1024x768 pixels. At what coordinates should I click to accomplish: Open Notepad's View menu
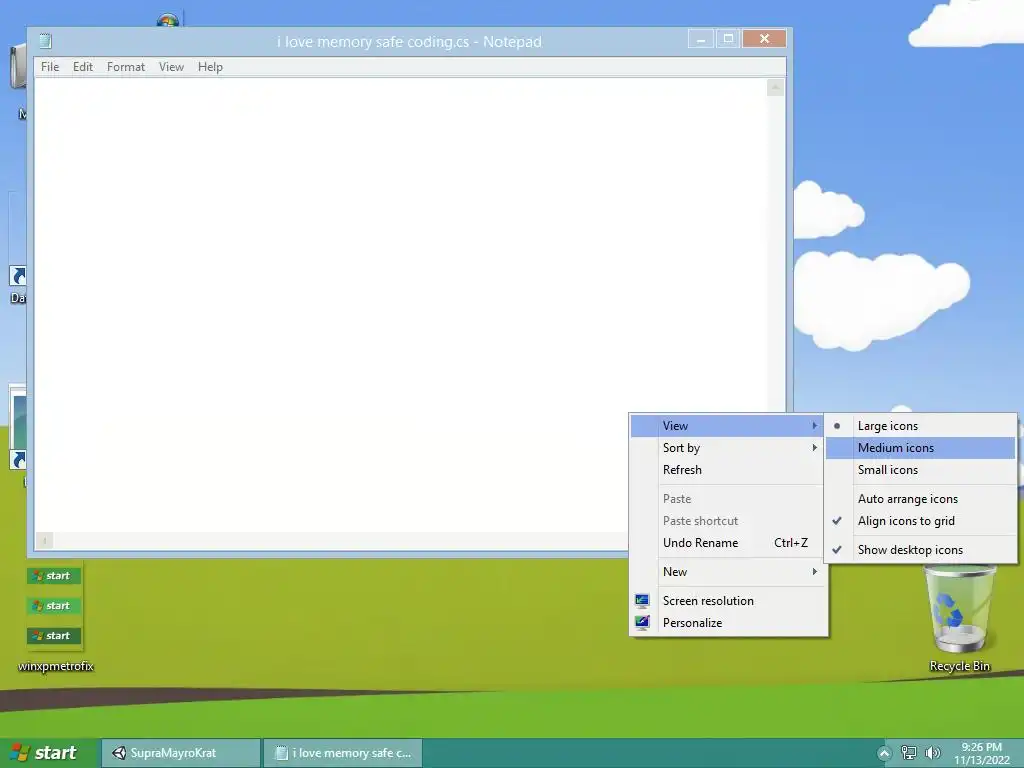pyautogui.click(x=171, y=67)
